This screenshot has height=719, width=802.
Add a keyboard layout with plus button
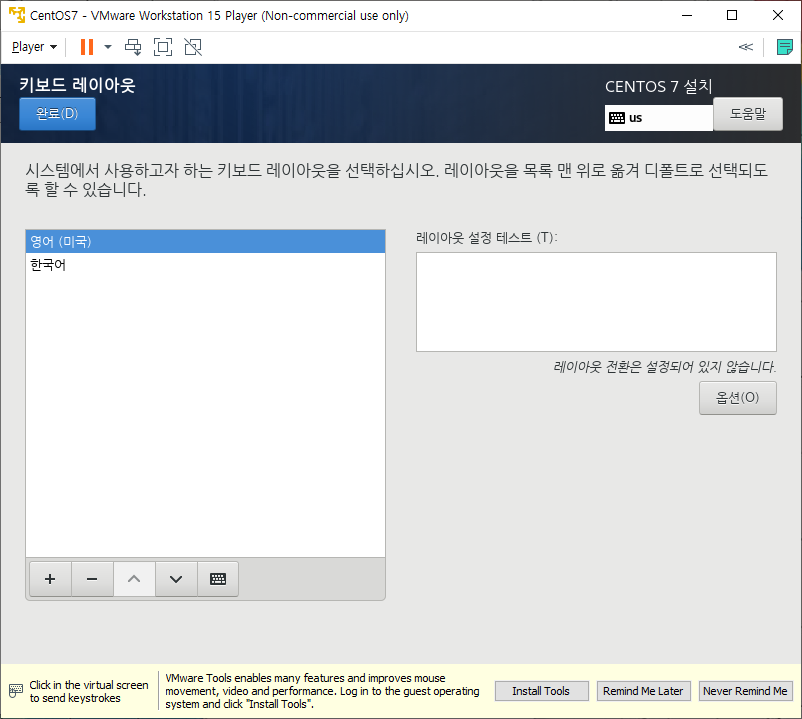tap(50, 579)
